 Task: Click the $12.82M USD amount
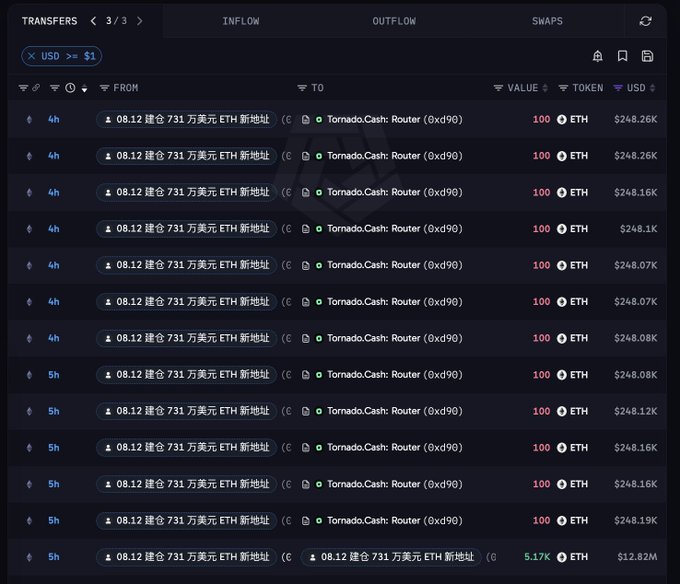click(637, 557)
